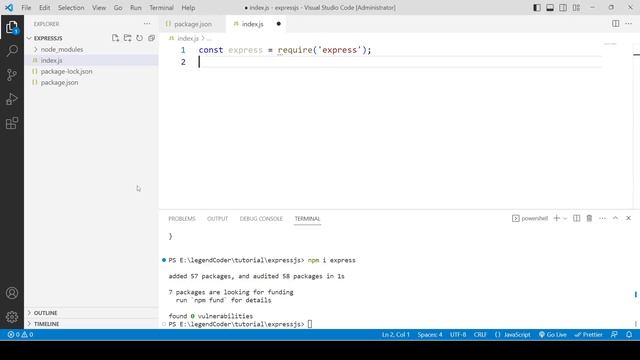
Task: Select the powershell terminal label
Action: point(530,218)
